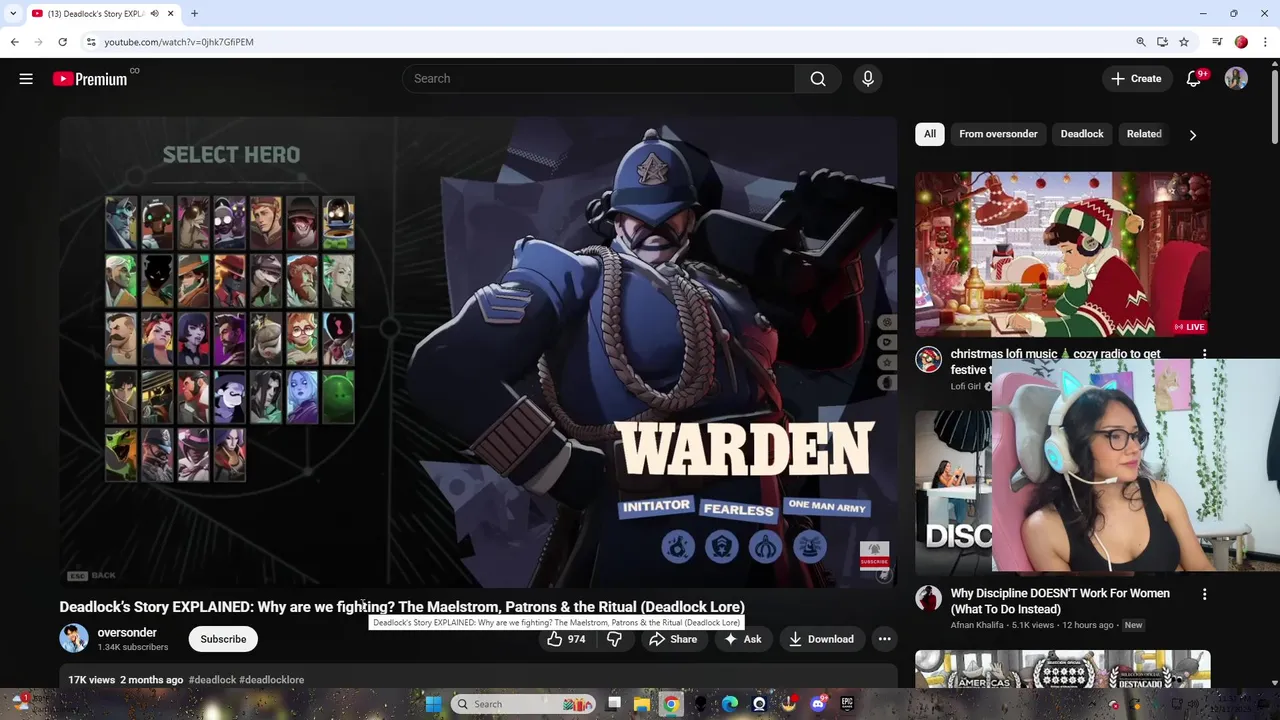
Task: Open File Explorer from the taskbar
Action: click(642, 704)
